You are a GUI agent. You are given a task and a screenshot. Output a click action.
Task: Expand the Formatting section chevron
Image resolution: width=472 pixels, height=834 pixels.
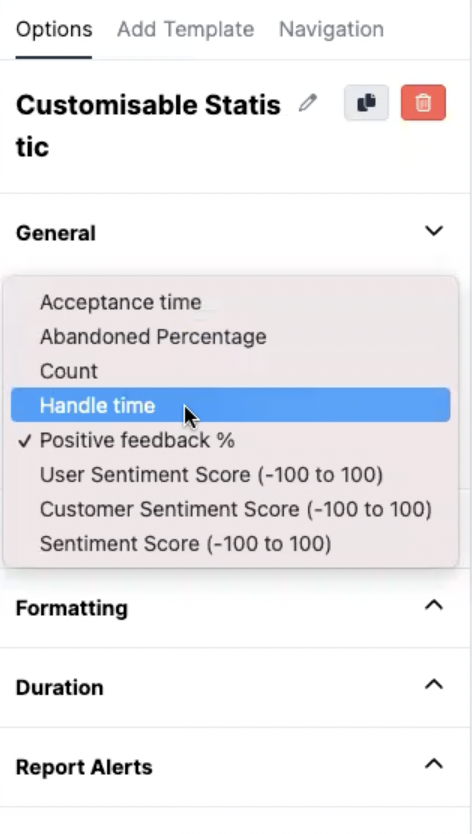coord(434,605)
